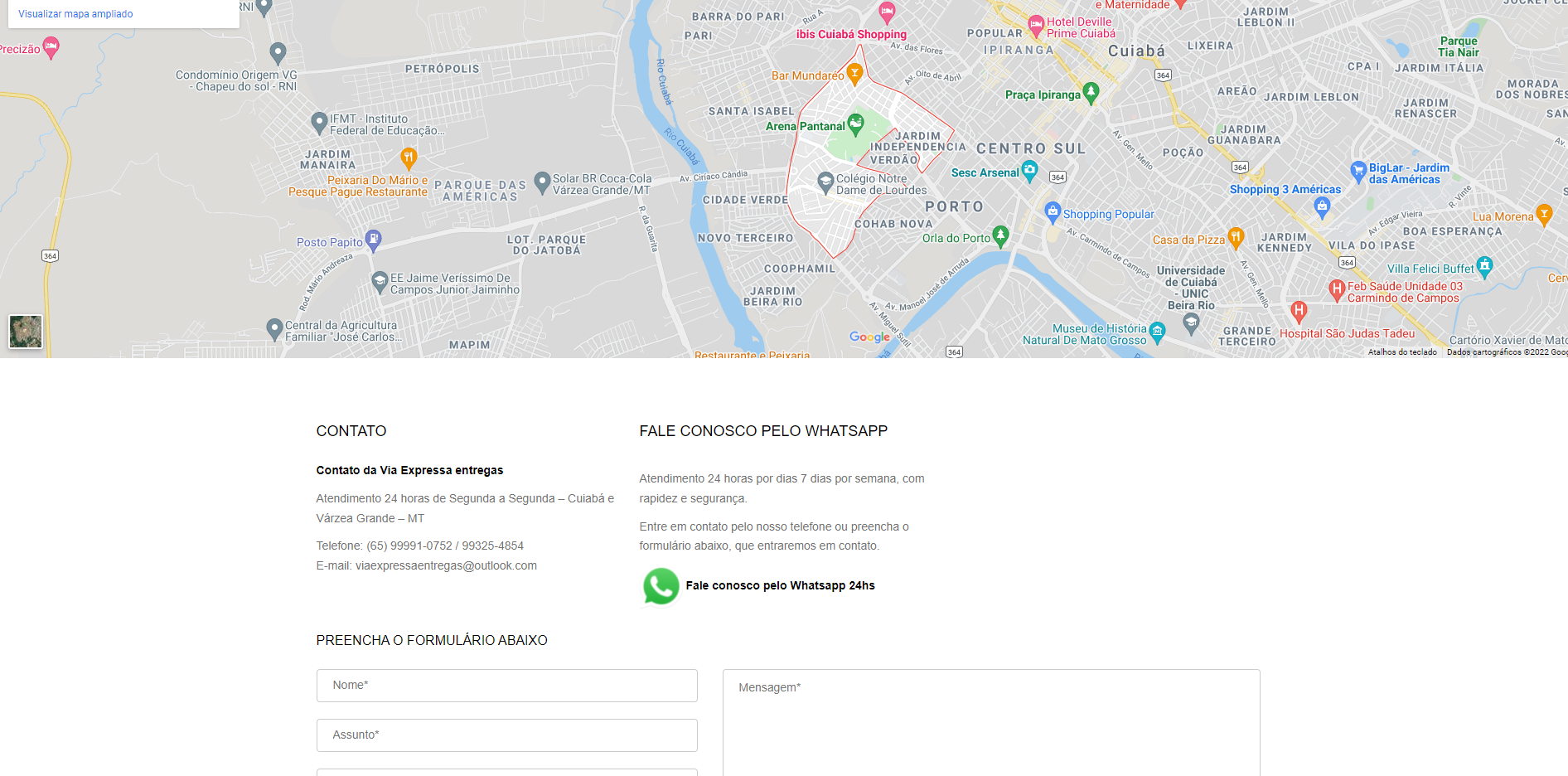Select the ibis Cuiabá Shopping hotel pin

(887, 12)
